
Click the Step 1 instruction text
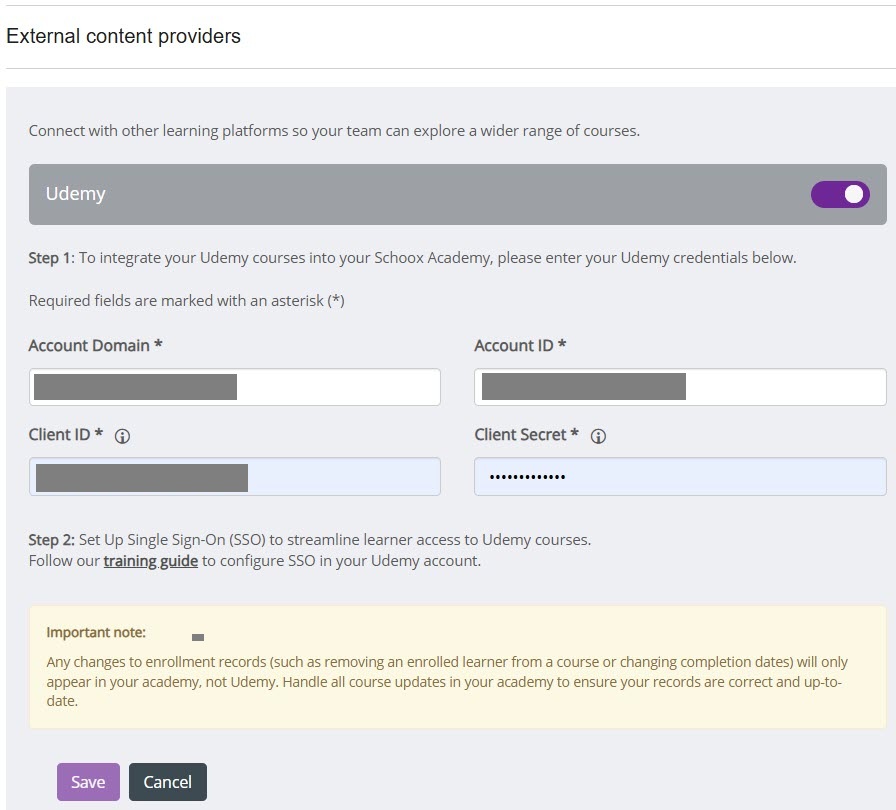point(412,258)
